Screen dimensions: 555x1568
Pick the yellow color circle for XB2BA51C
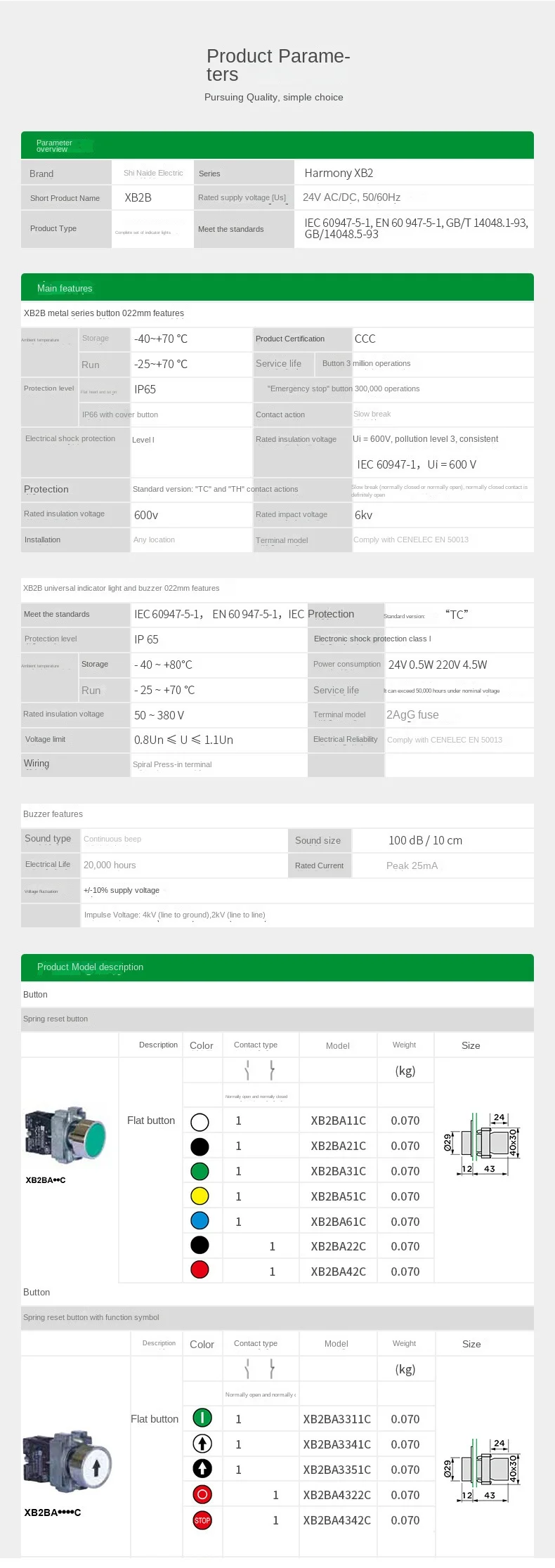tap(200, 1196)
